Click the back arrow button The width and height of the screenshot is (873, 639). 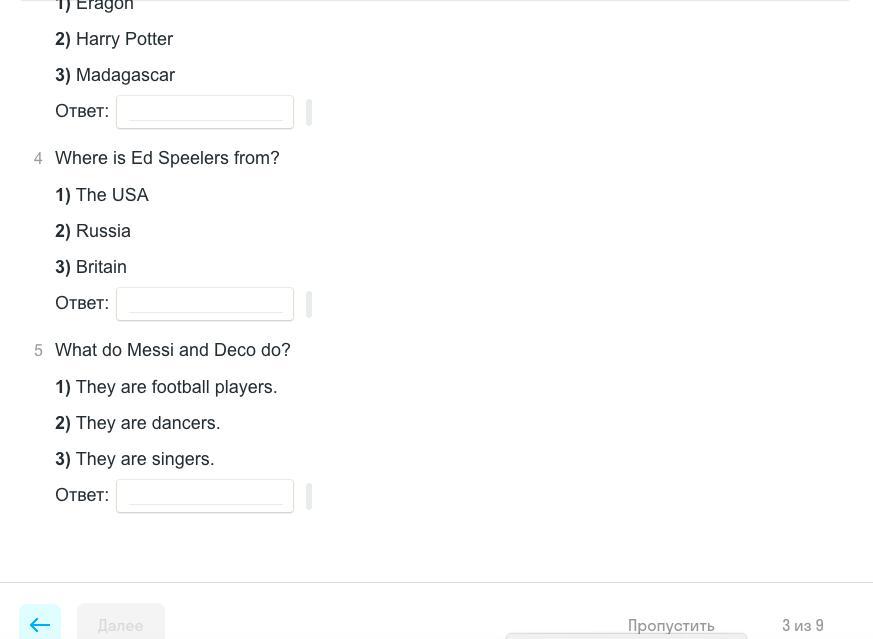coord(40,624)
